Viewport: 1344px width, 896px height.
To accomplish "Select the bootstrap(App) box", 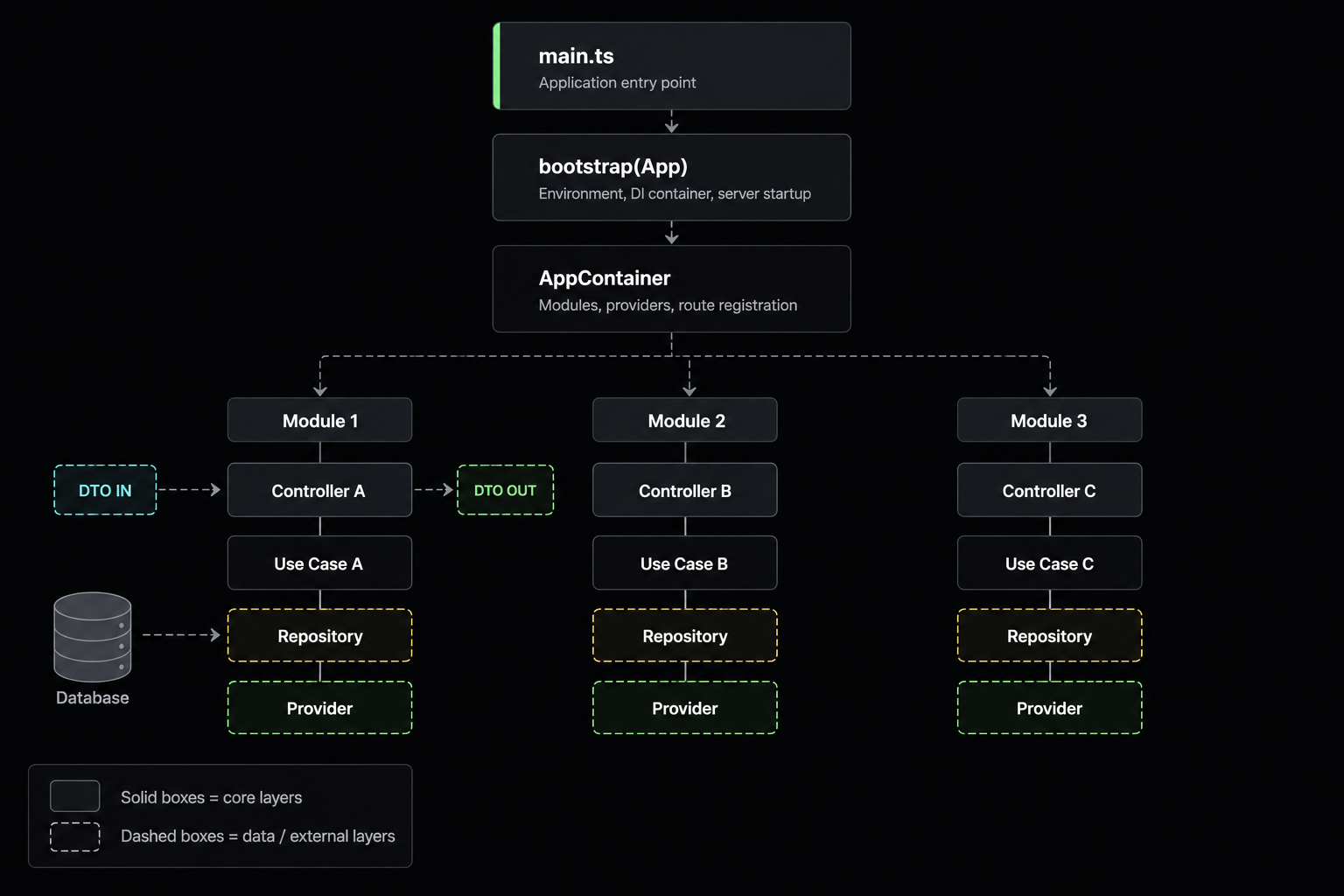I will (672, 177).
